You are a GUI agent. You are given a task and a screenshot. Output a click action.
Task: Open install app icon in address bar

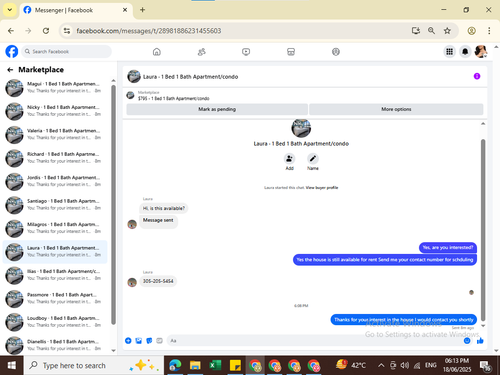415,31
